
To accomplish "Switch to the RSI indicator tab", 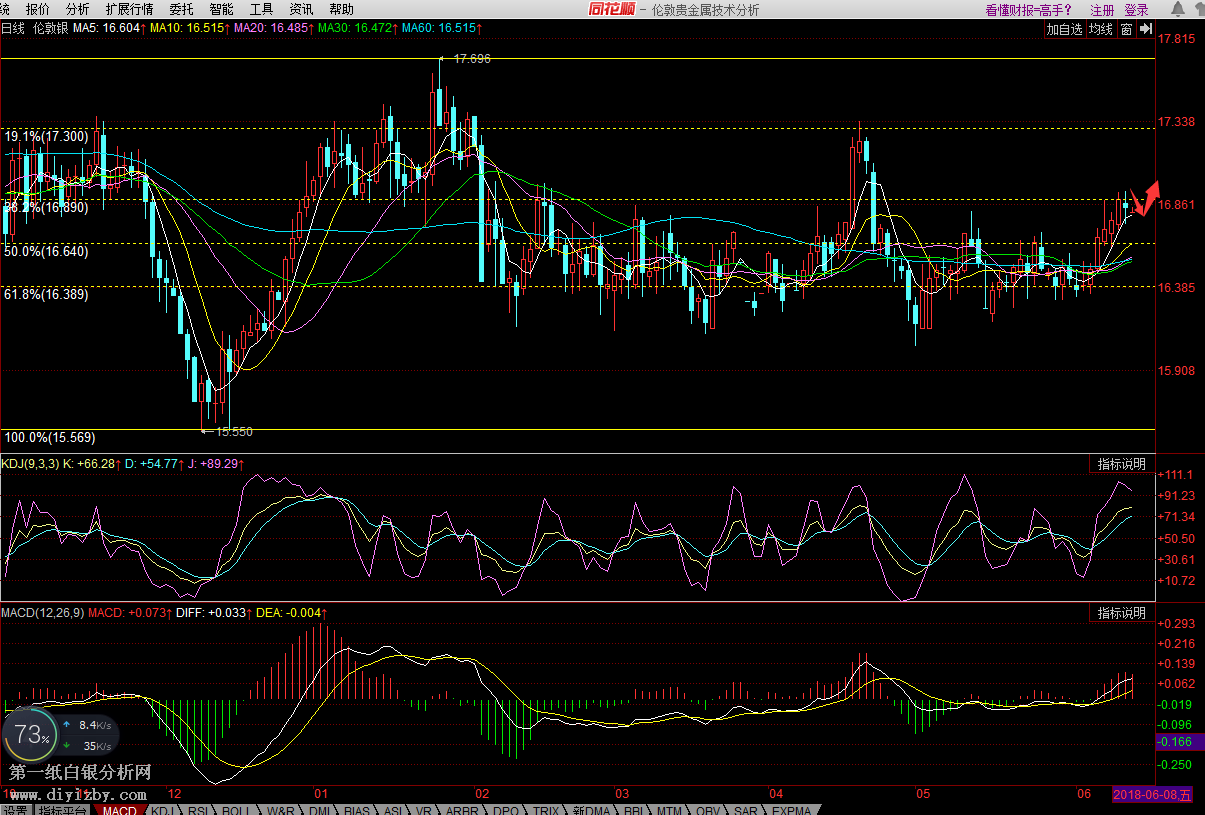I will click(199, 810).
